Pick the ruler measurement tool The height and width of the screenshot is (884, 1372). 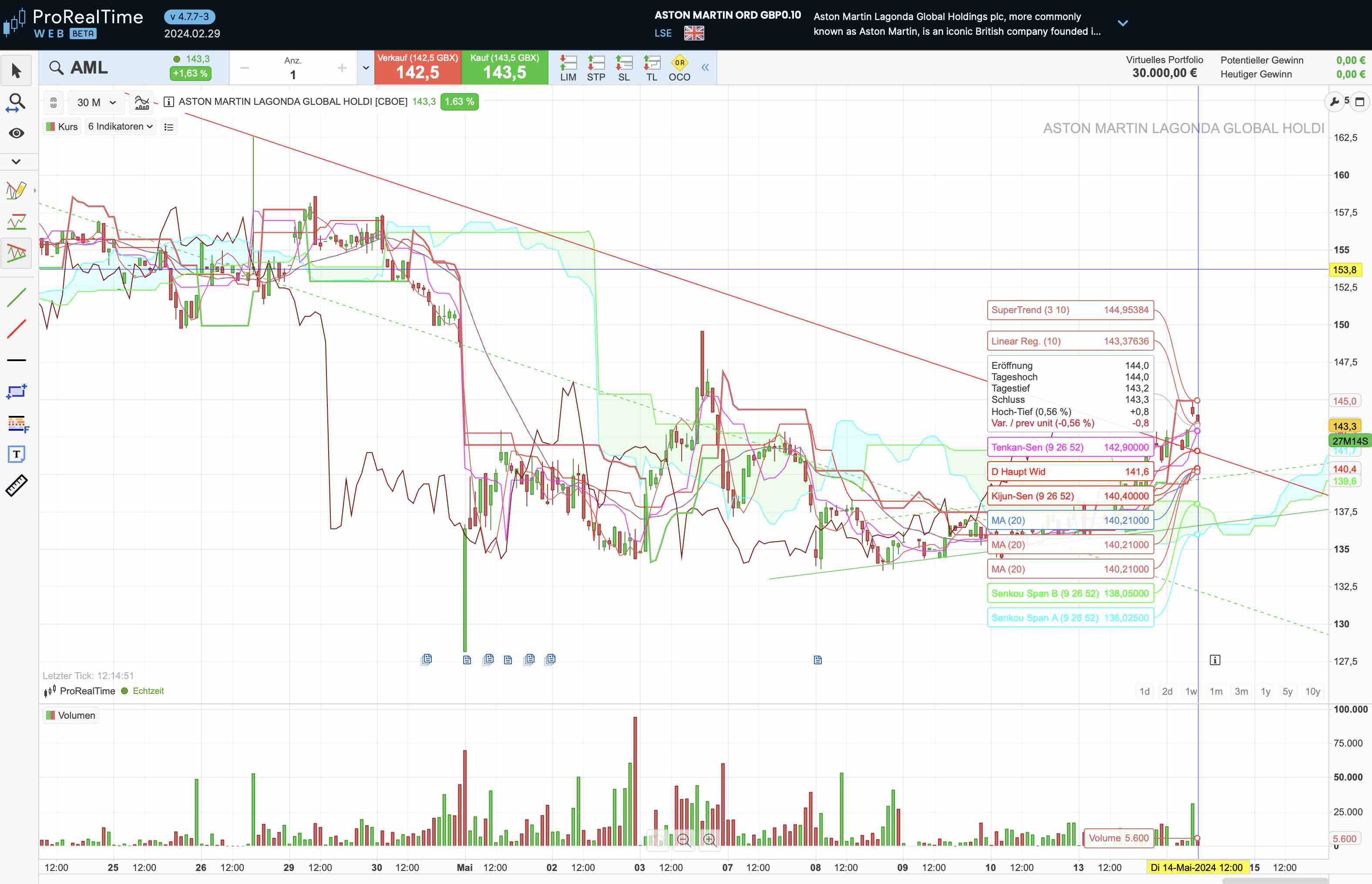pyautogui.click(x=16, y=486)
